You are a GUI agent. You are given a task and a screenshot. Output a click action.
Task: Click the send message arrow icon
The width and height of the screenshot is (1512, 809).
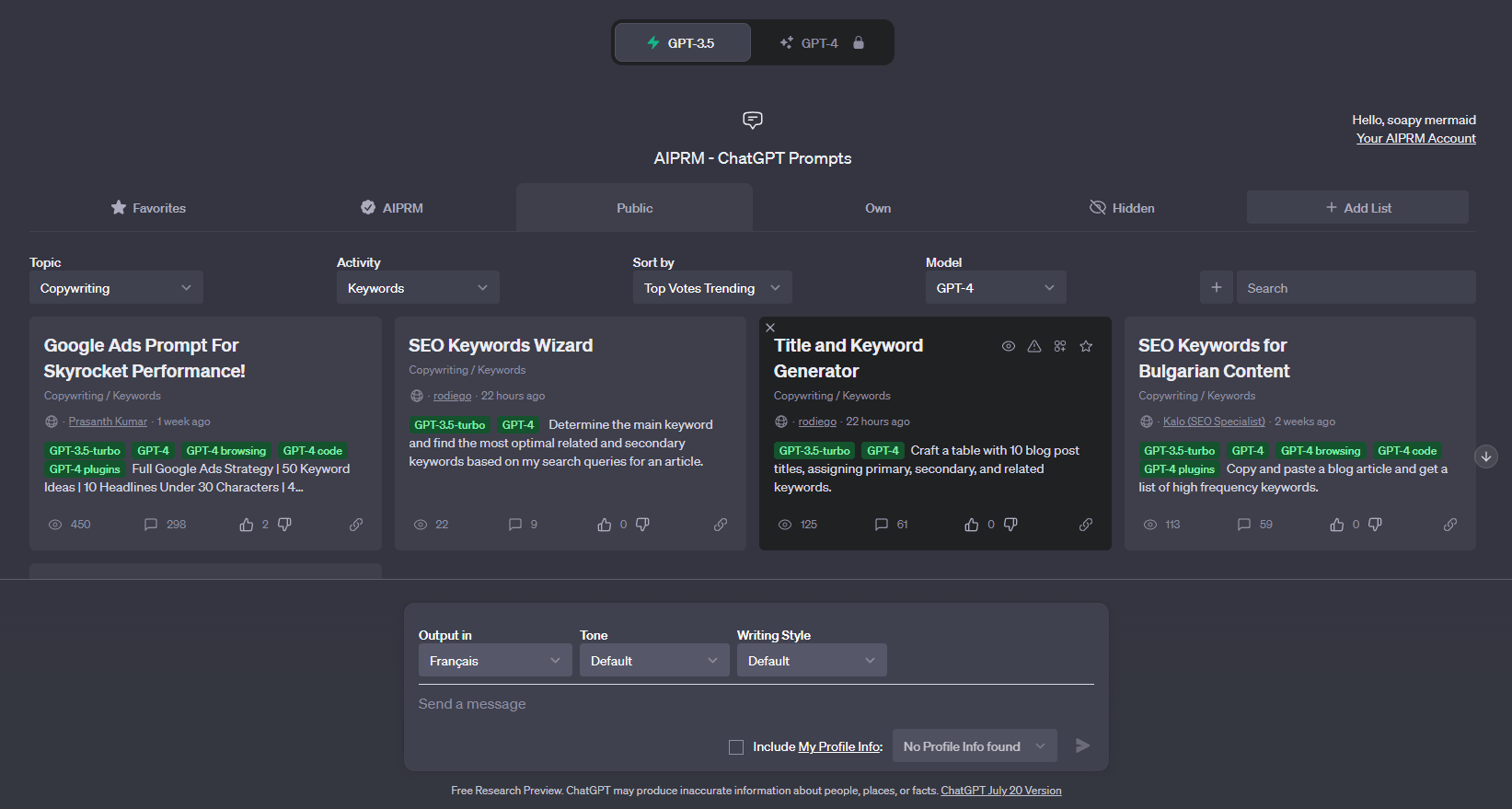coord(1083,745)
